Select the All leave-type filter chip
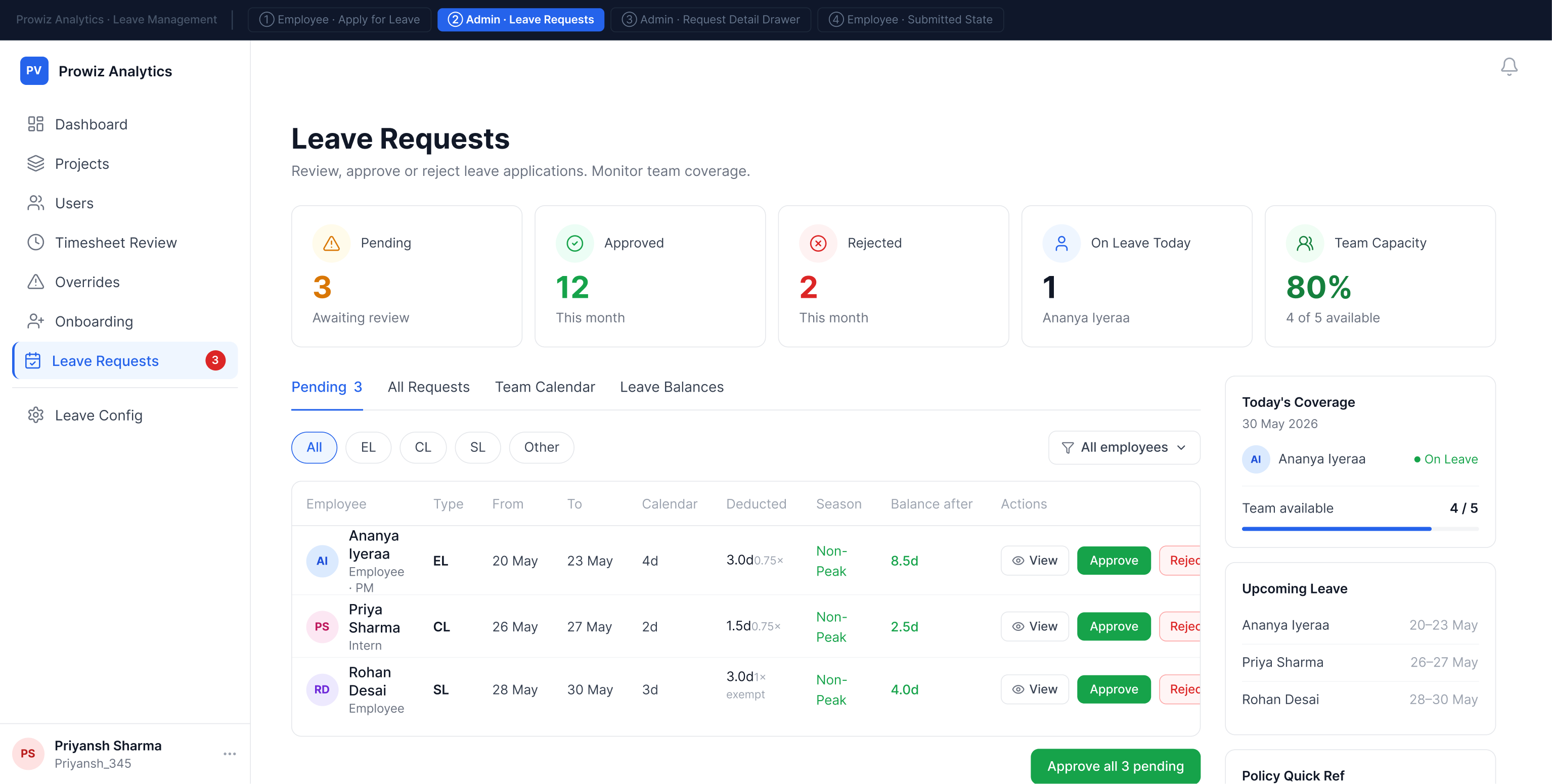This screenshot has height=784, width=1552. (x=314, y=447)
